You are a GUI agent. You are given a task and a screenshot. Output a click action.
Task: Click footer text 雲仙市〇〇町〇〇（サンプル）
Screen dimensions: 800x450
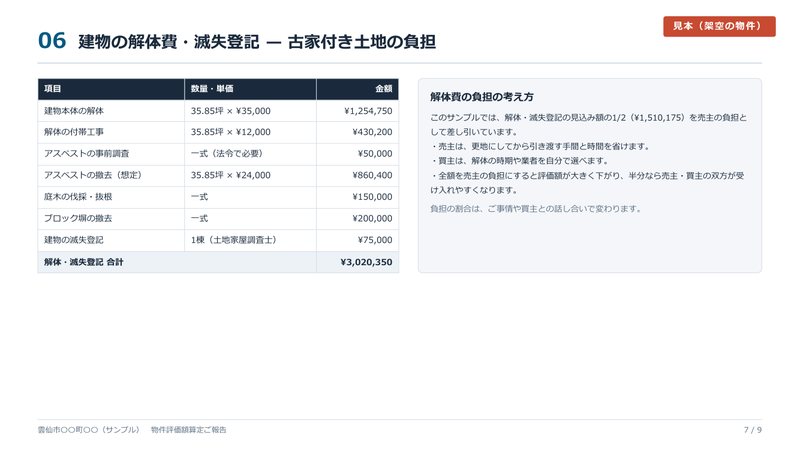[x=89, y=430]
